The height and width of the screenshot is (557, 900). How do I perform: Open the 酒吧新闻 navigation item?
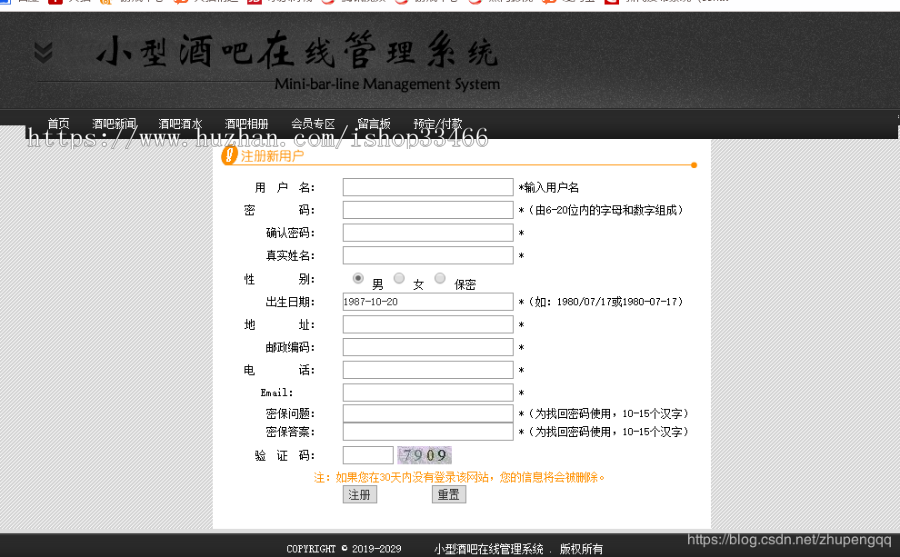[x=114, y=123]
